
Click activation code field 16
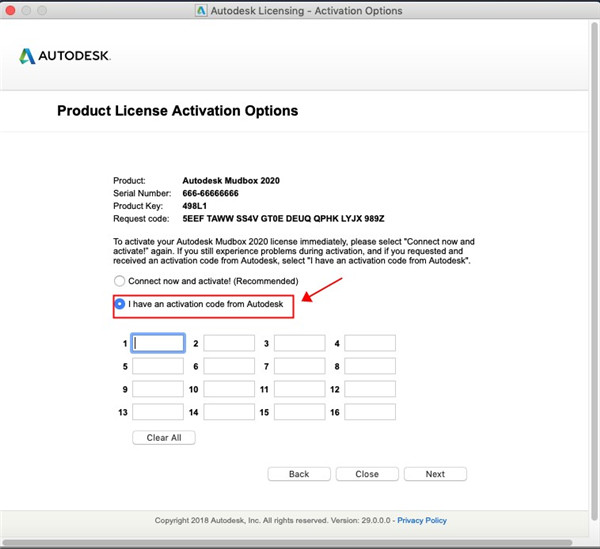370,412
